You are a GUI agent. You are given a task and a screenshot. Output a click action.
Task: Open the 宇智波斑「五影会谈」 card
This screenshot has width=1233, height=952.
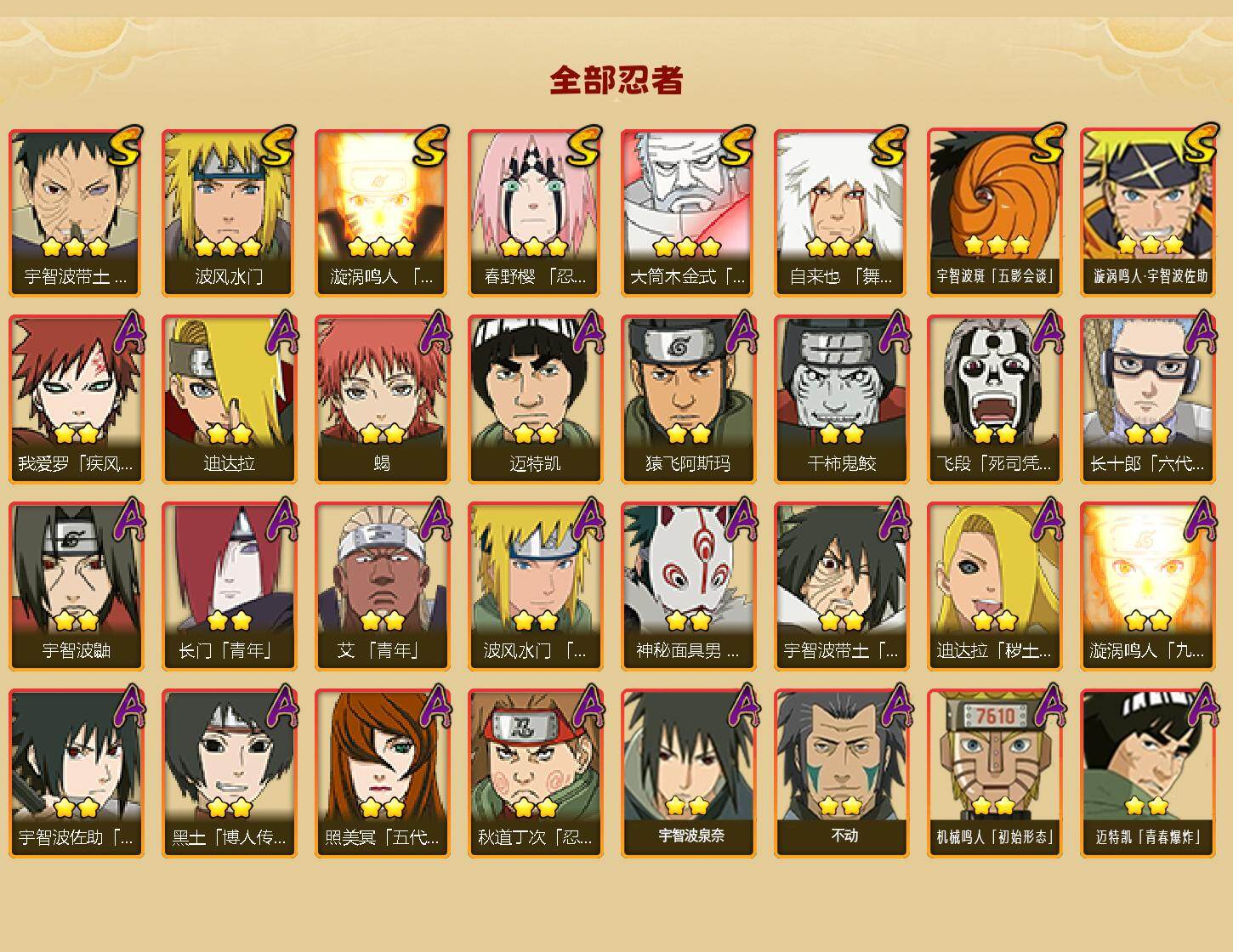pos(994,212)
